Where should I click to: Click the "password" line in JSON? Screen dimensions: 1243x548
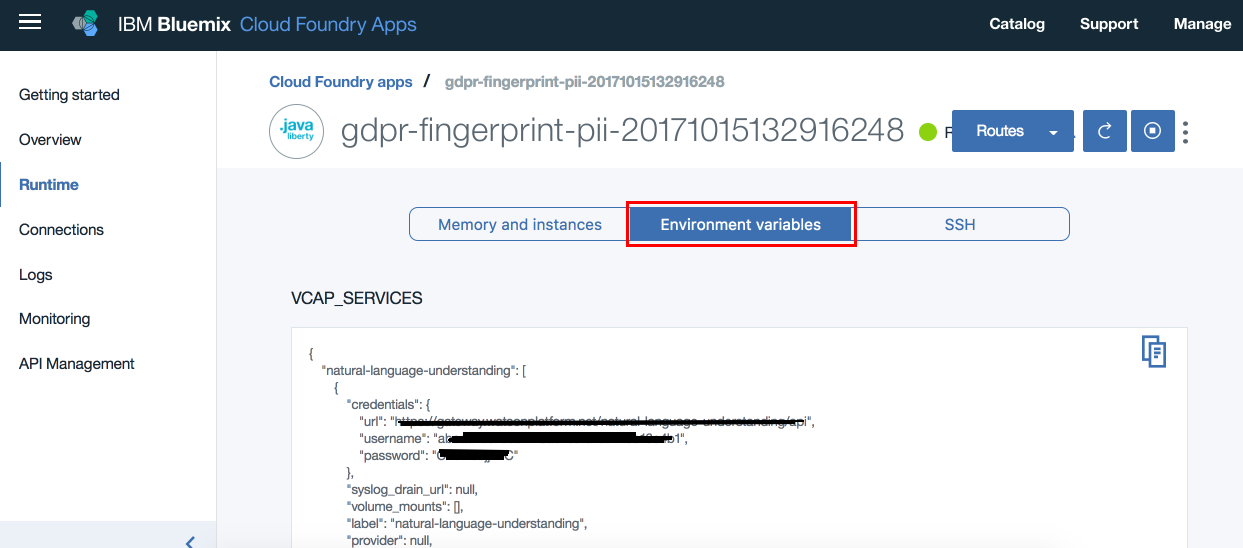[439, 456]
